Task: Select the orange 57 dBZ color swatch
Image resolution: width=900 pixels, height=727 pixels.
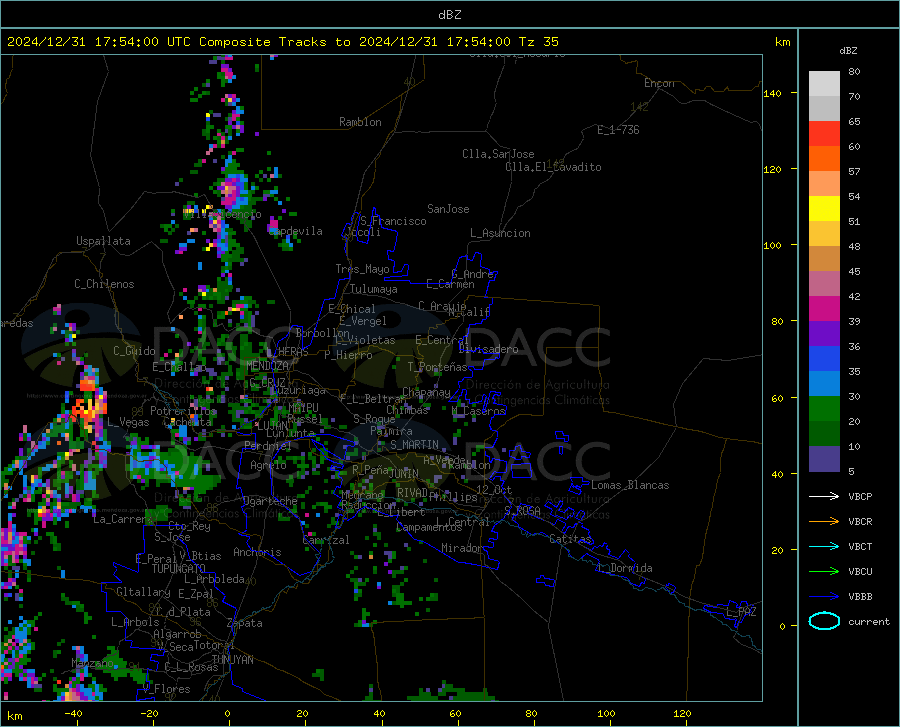Action: 824,159
